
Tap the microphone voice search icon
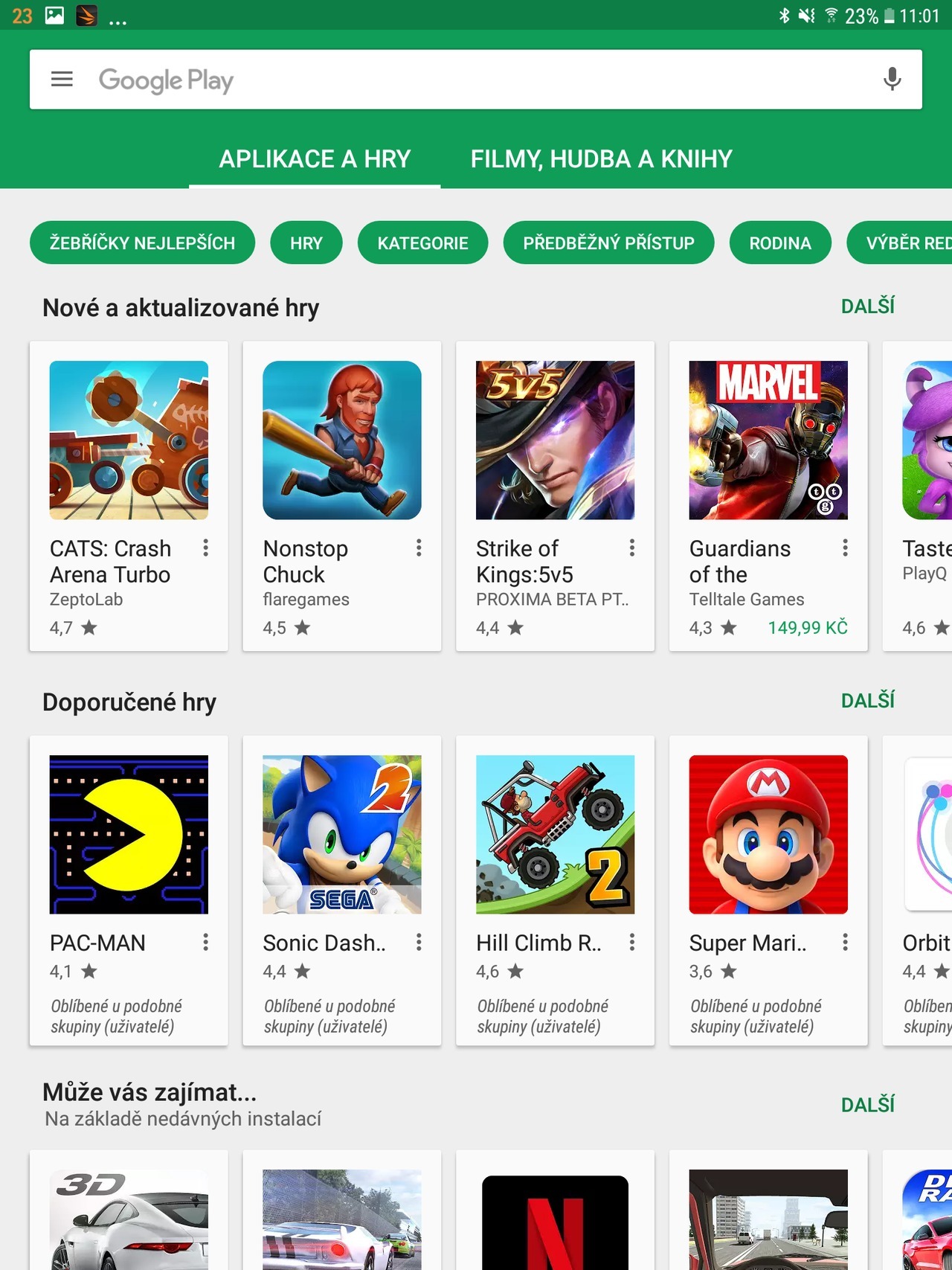[892, 79]
